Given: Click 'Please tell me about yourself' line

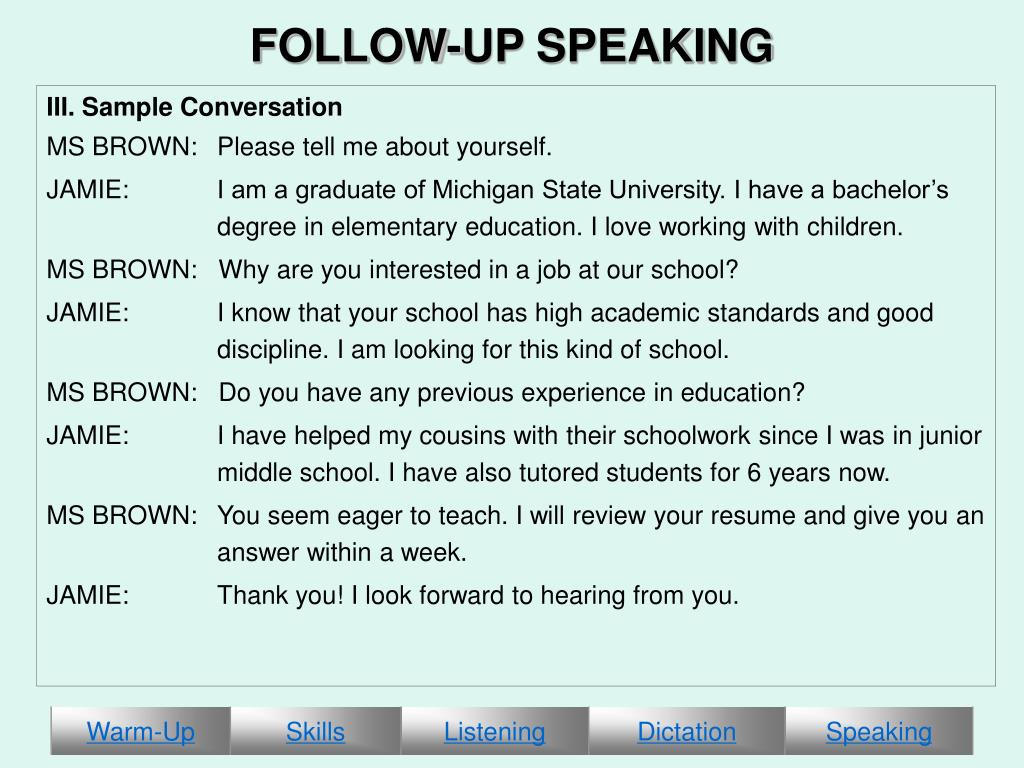Looking at the screenshot, I should (385, 147).
